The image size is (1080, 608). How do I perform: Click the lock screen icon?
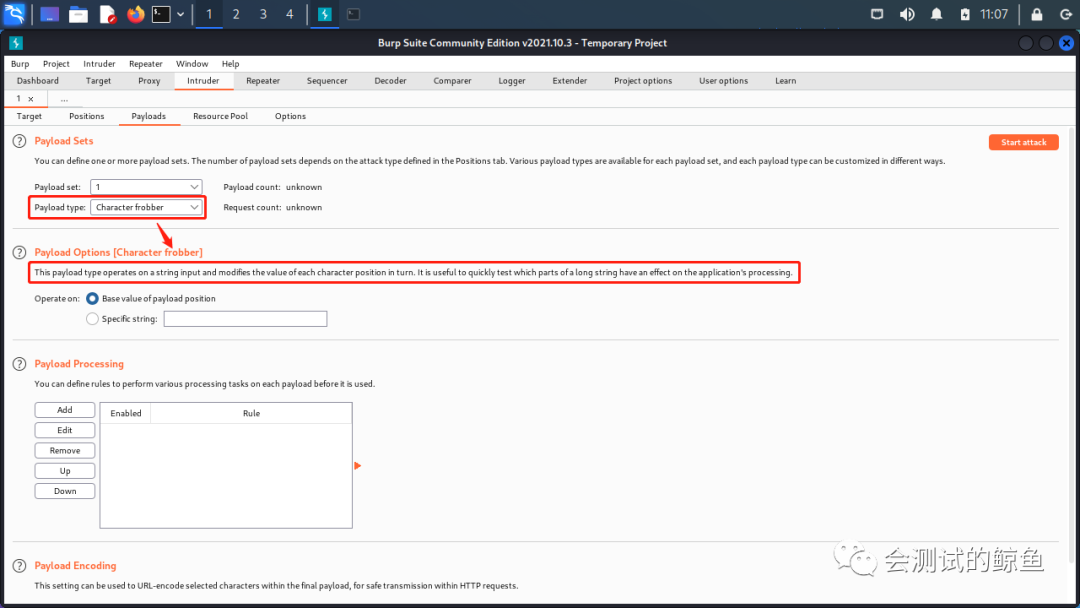click(1037, 14)
